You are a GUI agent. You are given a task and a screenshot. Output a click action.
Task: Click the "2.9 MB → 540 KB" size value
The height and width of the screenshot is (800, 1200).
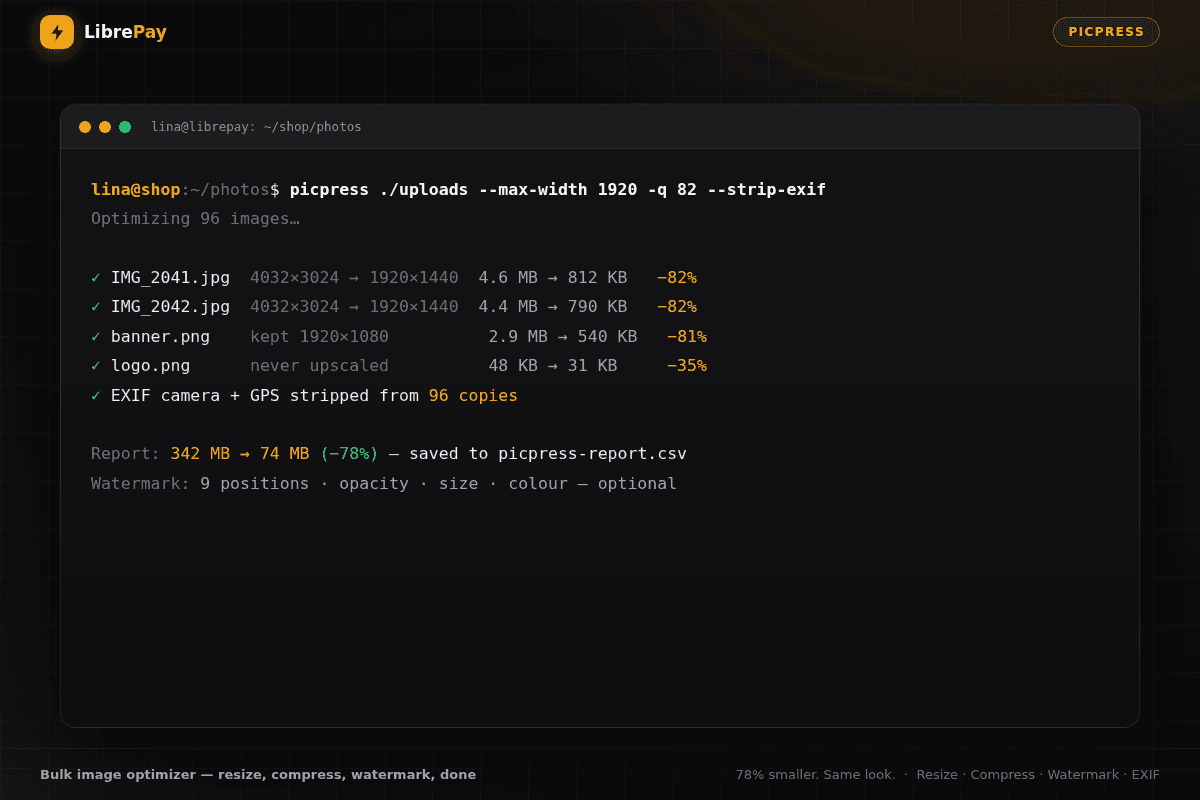[x=563, y=337]
